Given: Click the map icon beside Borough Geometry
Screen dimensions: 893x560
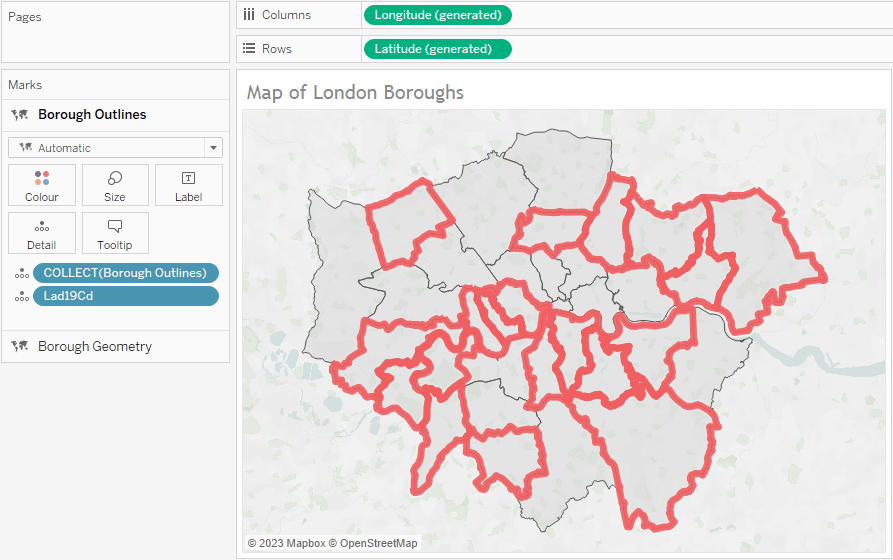Looking at the screenshot, I should (x=19, y=347).
